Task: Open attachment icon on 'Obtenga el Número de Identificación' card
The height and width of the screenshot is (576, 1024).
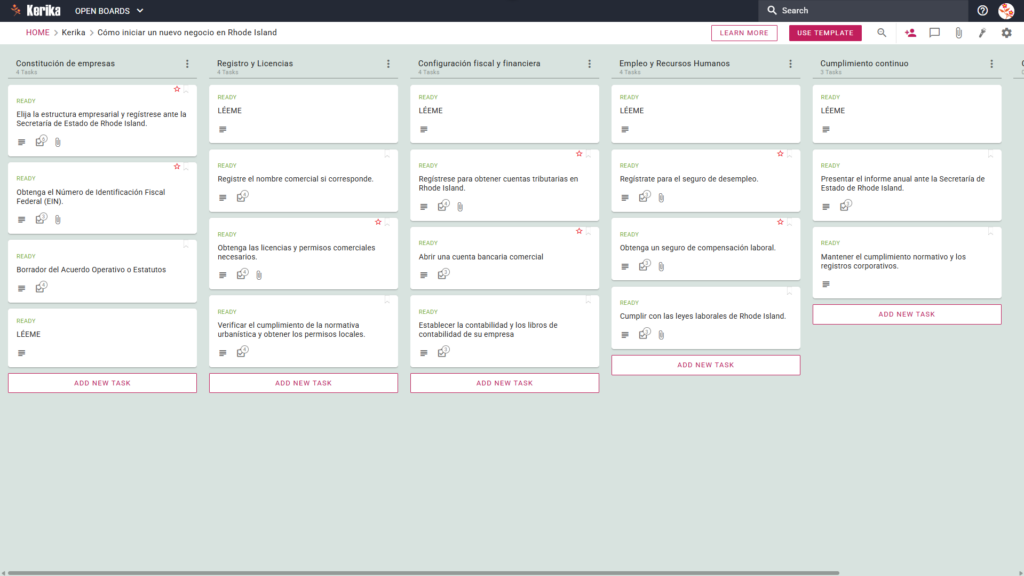Action: [x=58, y=219]
